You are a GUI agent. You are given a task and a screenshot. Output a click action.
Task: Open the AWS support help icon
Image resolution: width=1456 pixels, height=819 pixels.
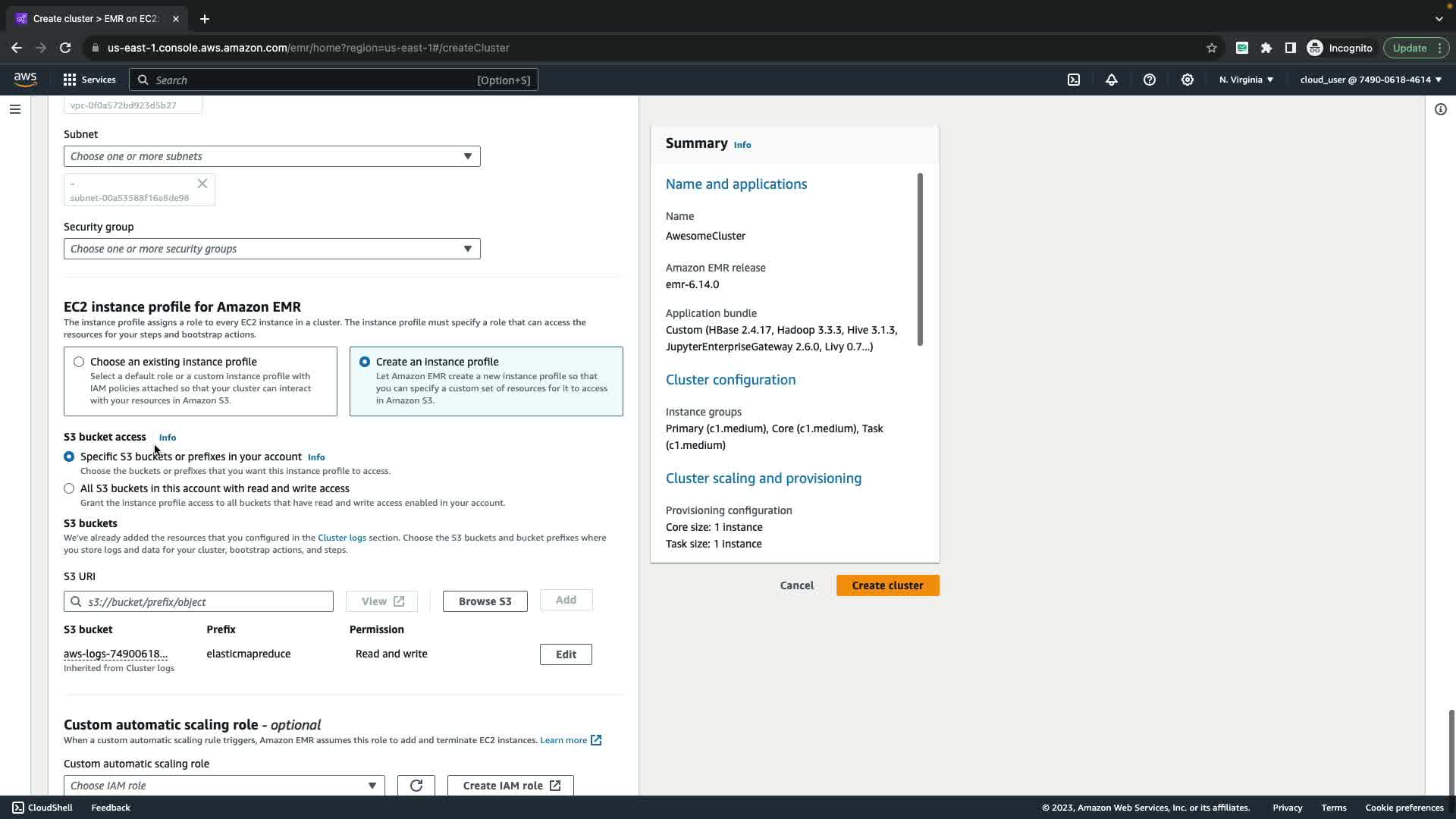click(x=1150, y=80)
